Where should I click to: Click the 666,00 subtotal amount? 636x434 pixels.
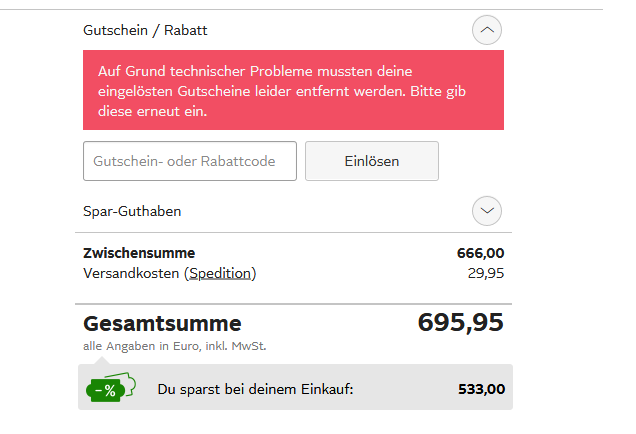click(x=480, y=253)
